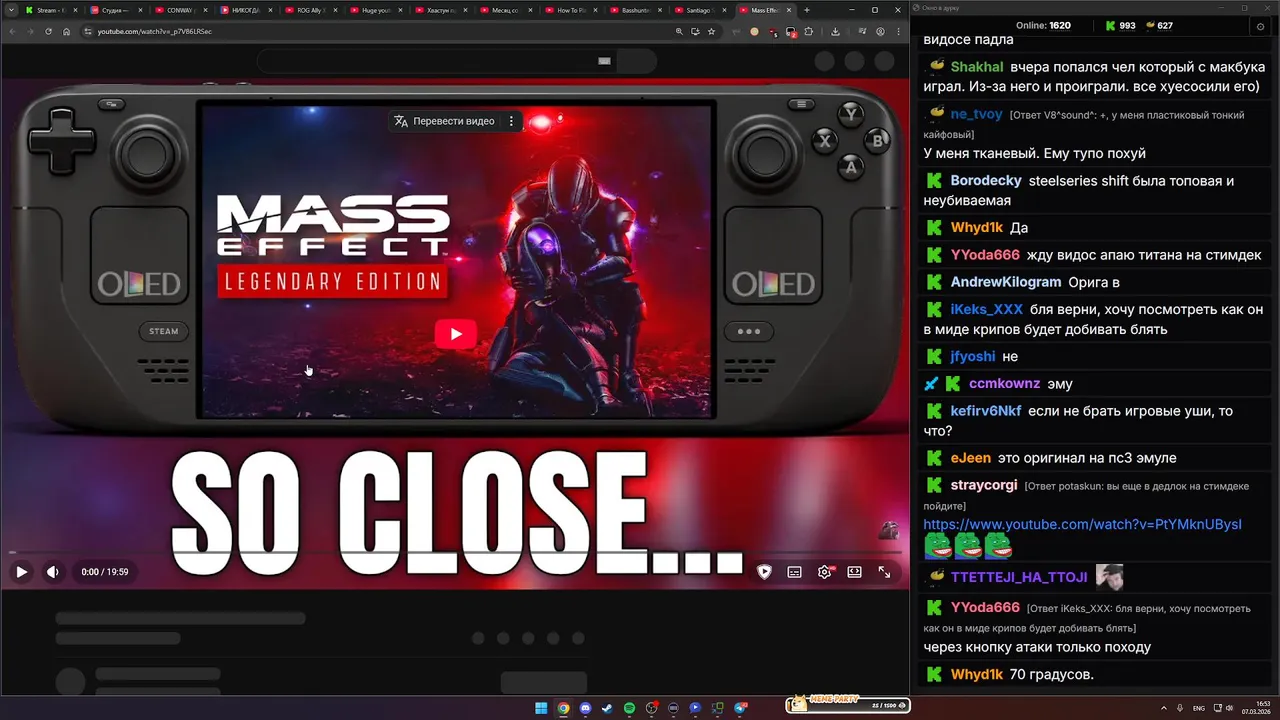Switch to the 'CONWAY' browser tab

pos(179,10)
